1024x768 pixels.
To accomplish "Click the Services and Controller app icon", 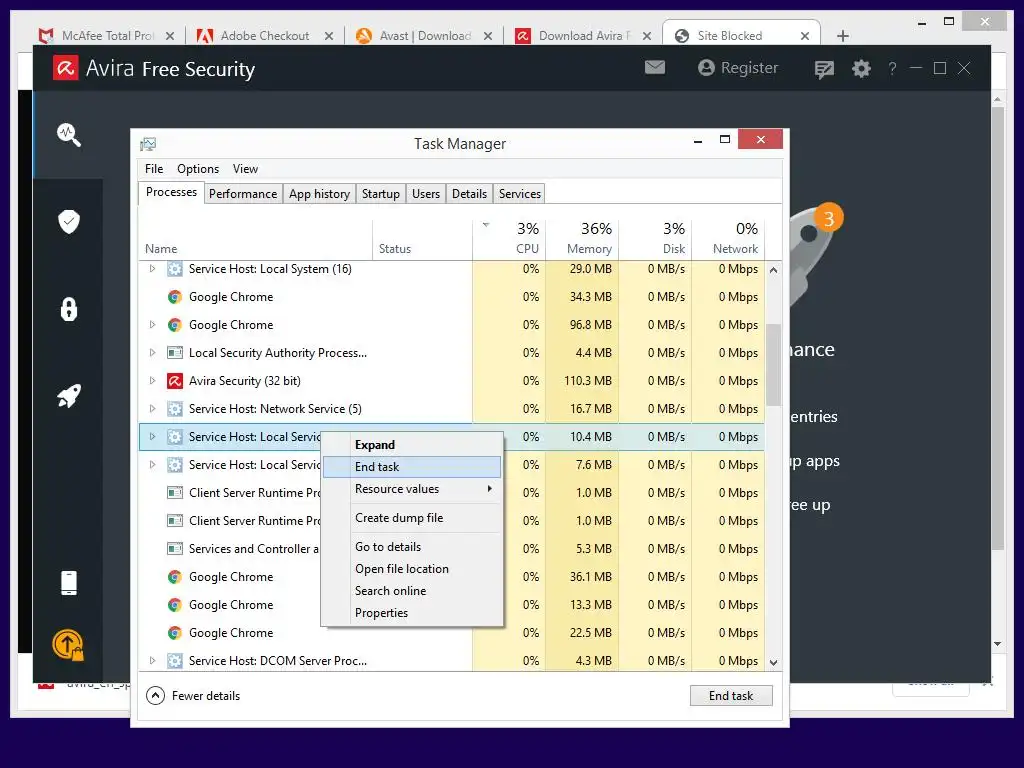I will 174,549.
